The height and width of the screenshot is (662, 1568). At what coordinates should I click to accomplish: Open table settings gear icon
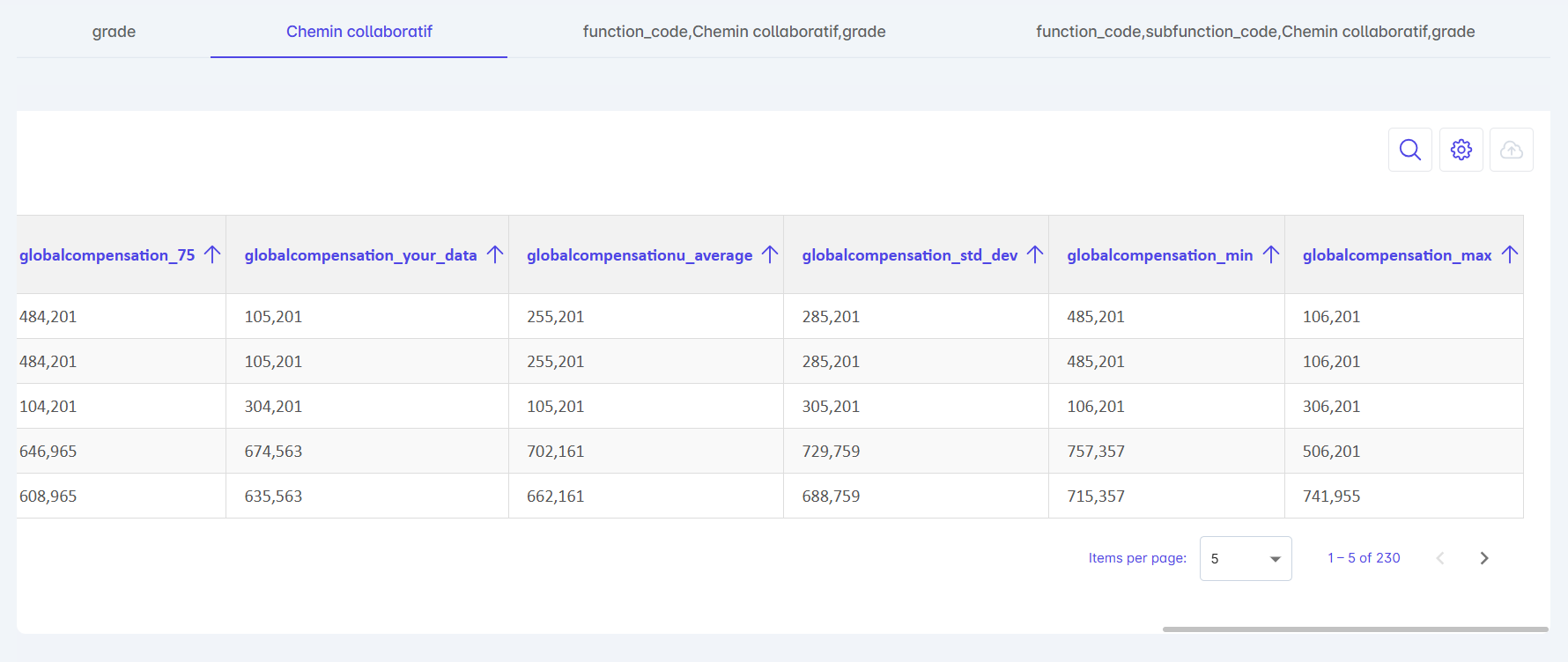[x=1461, y=150]
